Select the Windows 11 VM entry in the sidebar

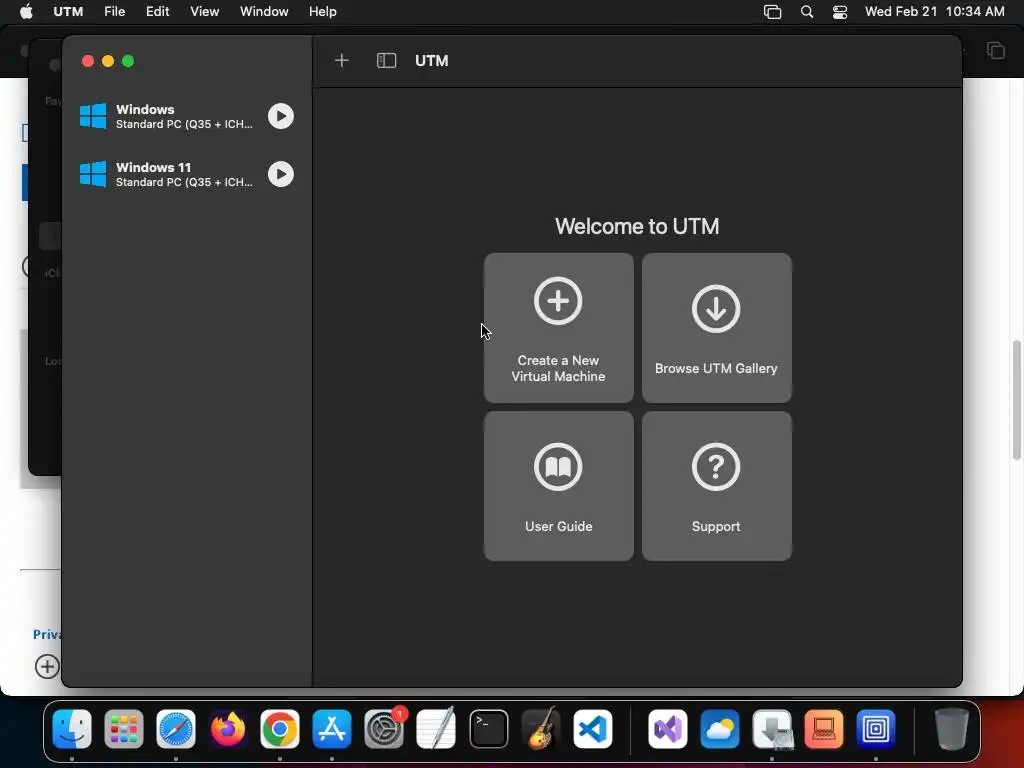click(x=186, y=174)
